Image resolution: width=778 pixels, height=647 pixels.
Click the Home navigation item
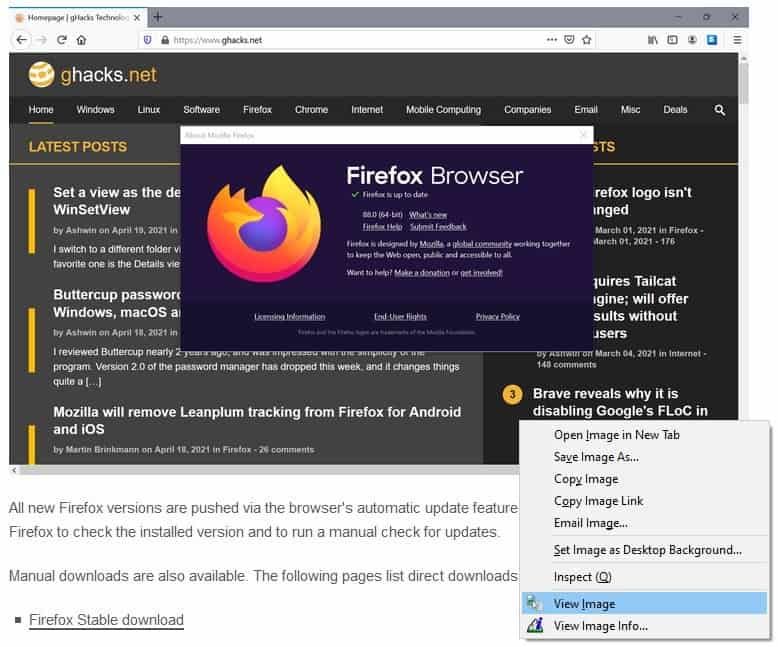[41, 110]
